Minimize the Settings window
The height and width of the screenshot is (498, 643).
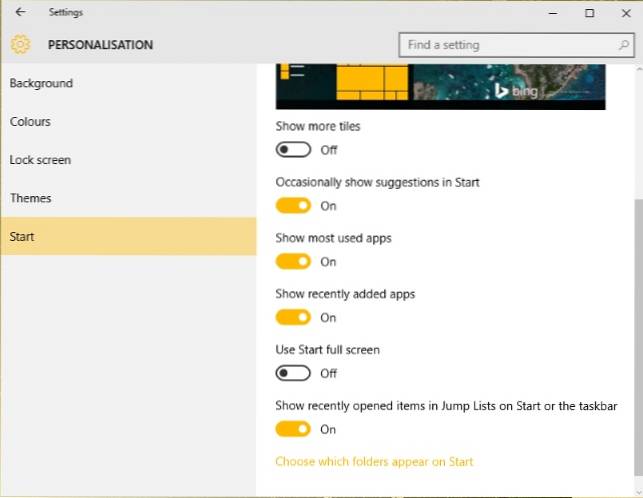click(x=553, y=13)
